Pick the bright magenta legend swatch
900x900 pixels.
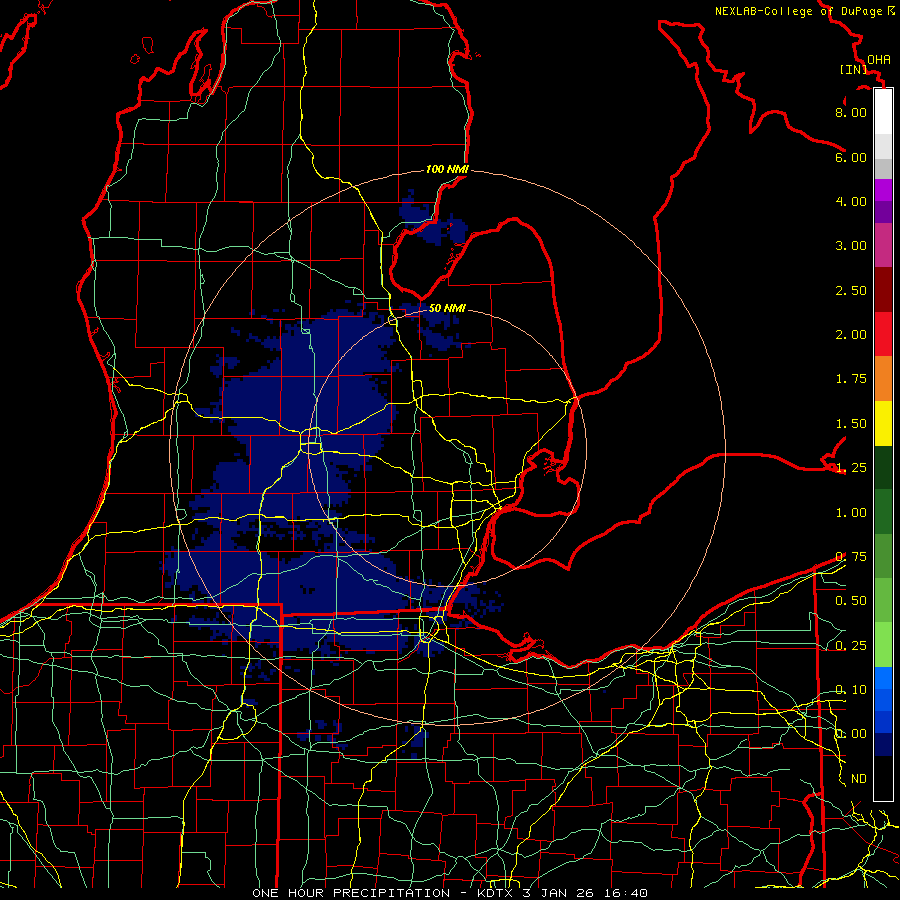(x=883, y=189)
